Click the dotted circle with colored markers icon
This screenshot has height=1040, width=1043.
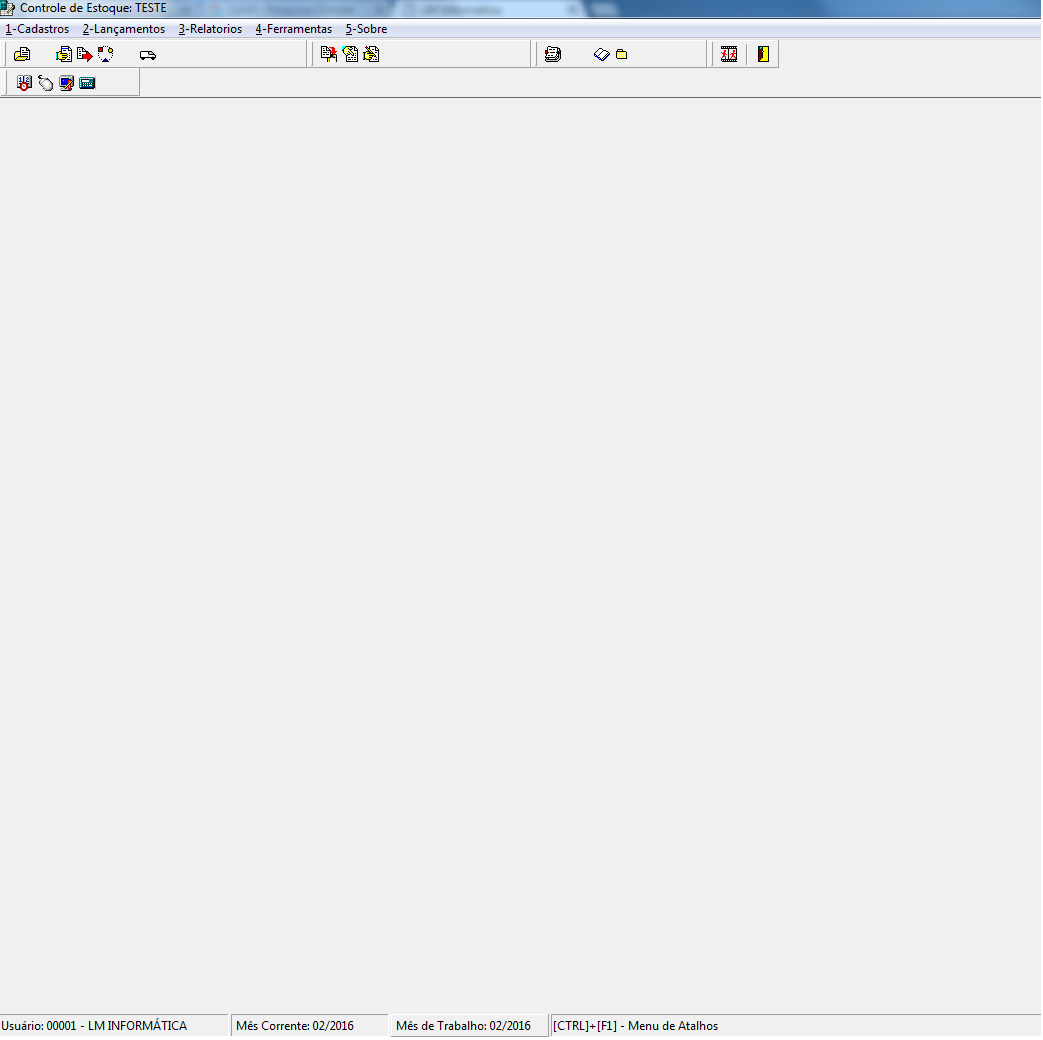coord(106,55)
